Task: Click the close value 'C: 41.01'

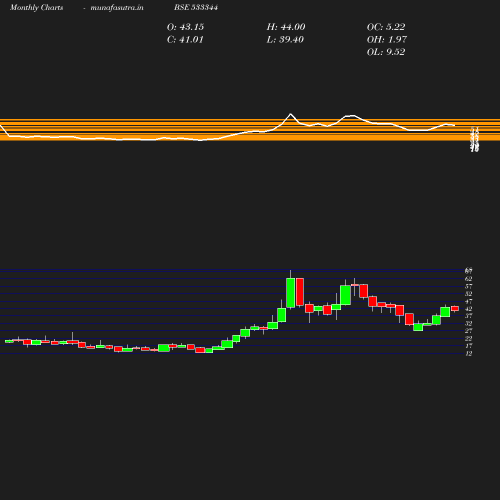Action: coord(185,40)
